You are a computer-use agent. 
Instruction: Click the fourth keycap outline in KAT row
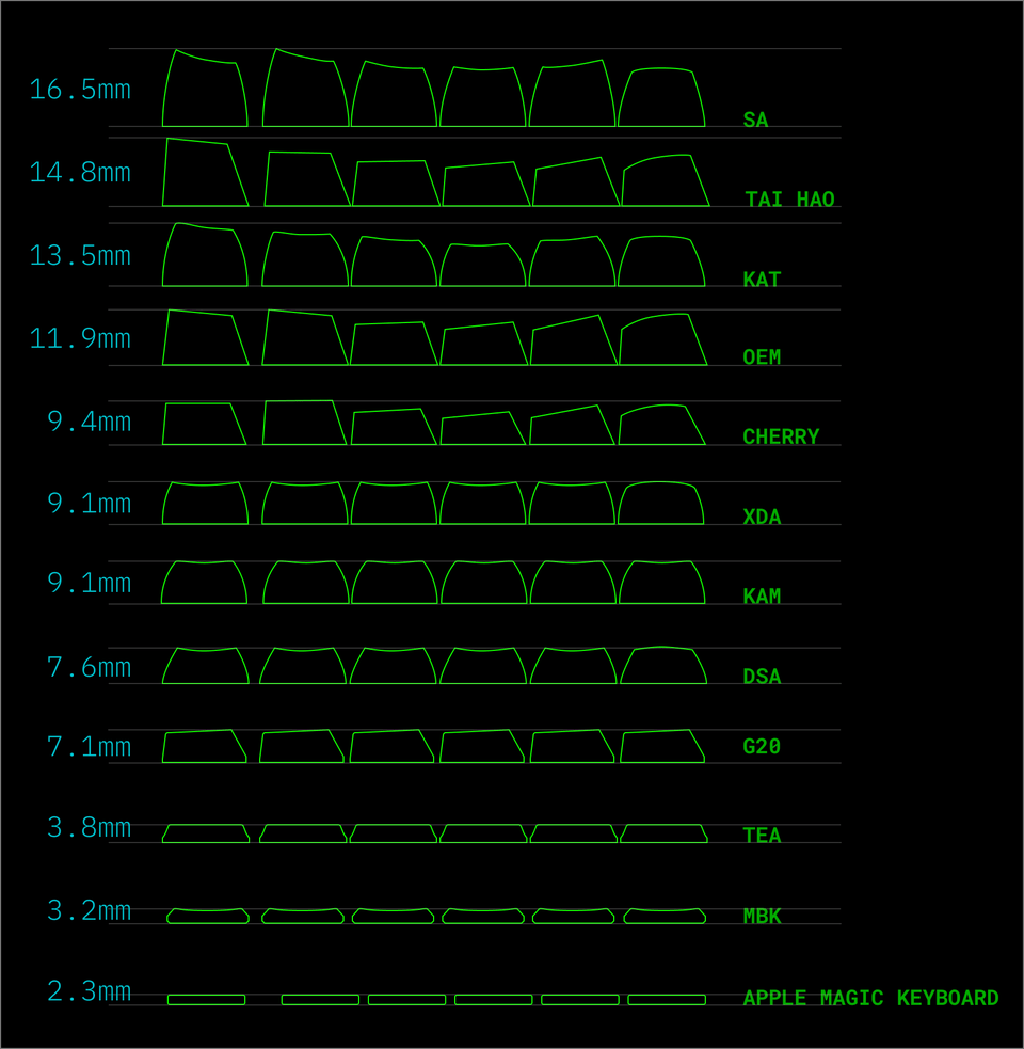click(483, 265)
